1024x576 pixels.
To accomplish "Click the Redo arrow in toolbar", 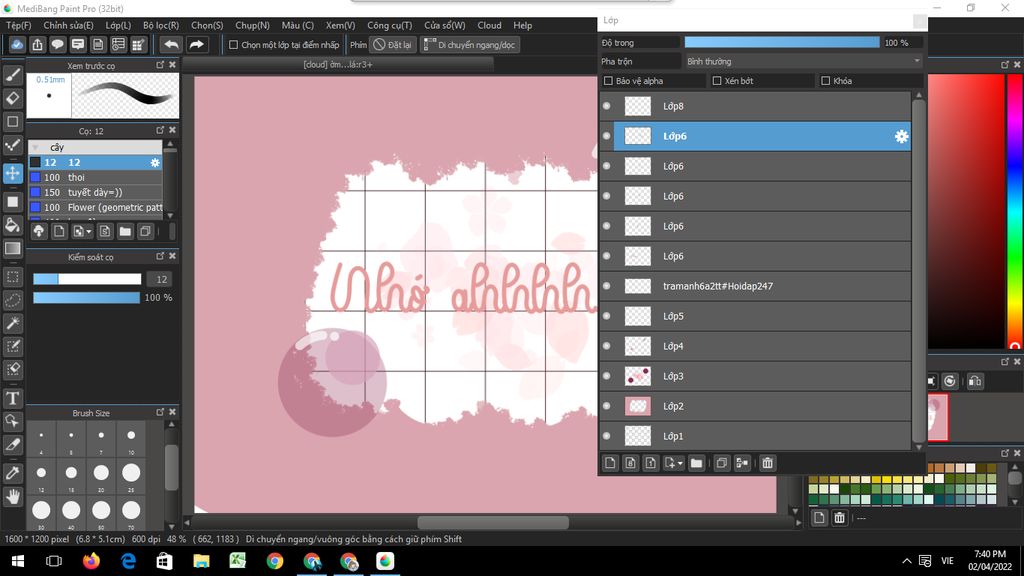I will coord(197,44).
